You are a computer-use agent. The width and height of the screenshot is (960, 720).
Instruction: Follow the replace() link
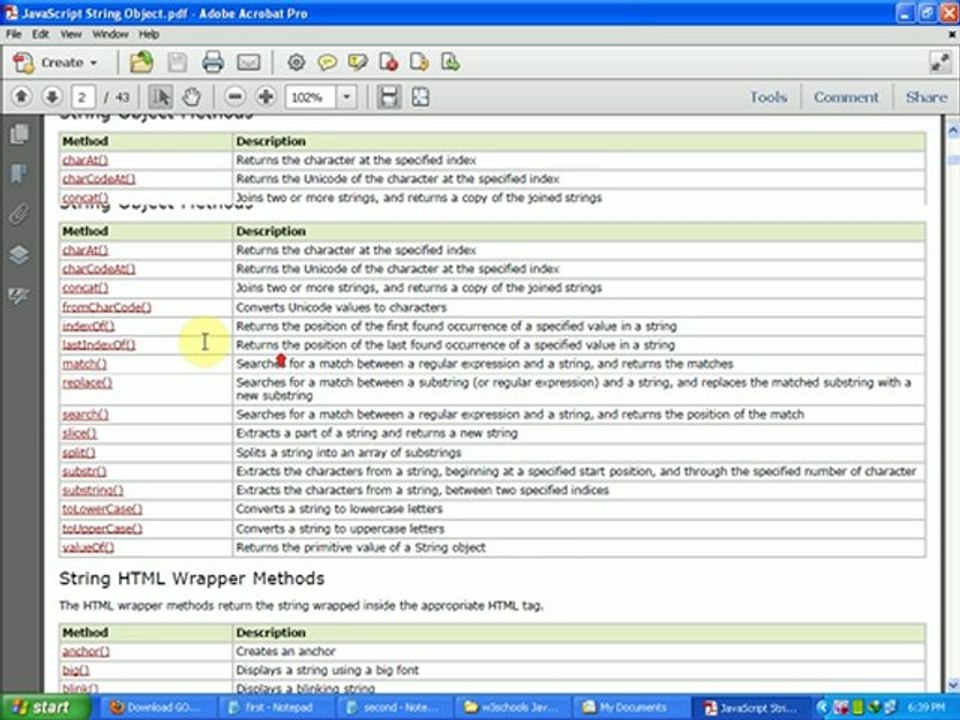[87, 383]
